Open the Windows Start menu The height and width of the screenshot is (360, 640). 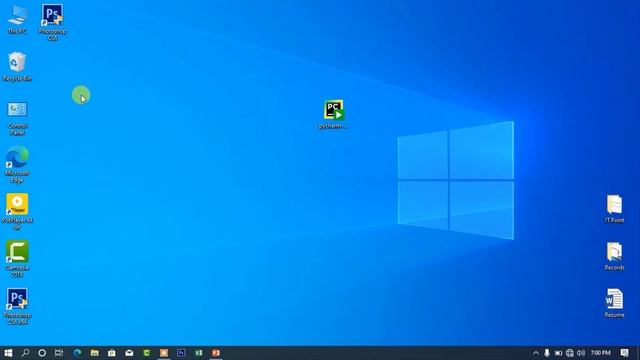[x=8, y=353]
